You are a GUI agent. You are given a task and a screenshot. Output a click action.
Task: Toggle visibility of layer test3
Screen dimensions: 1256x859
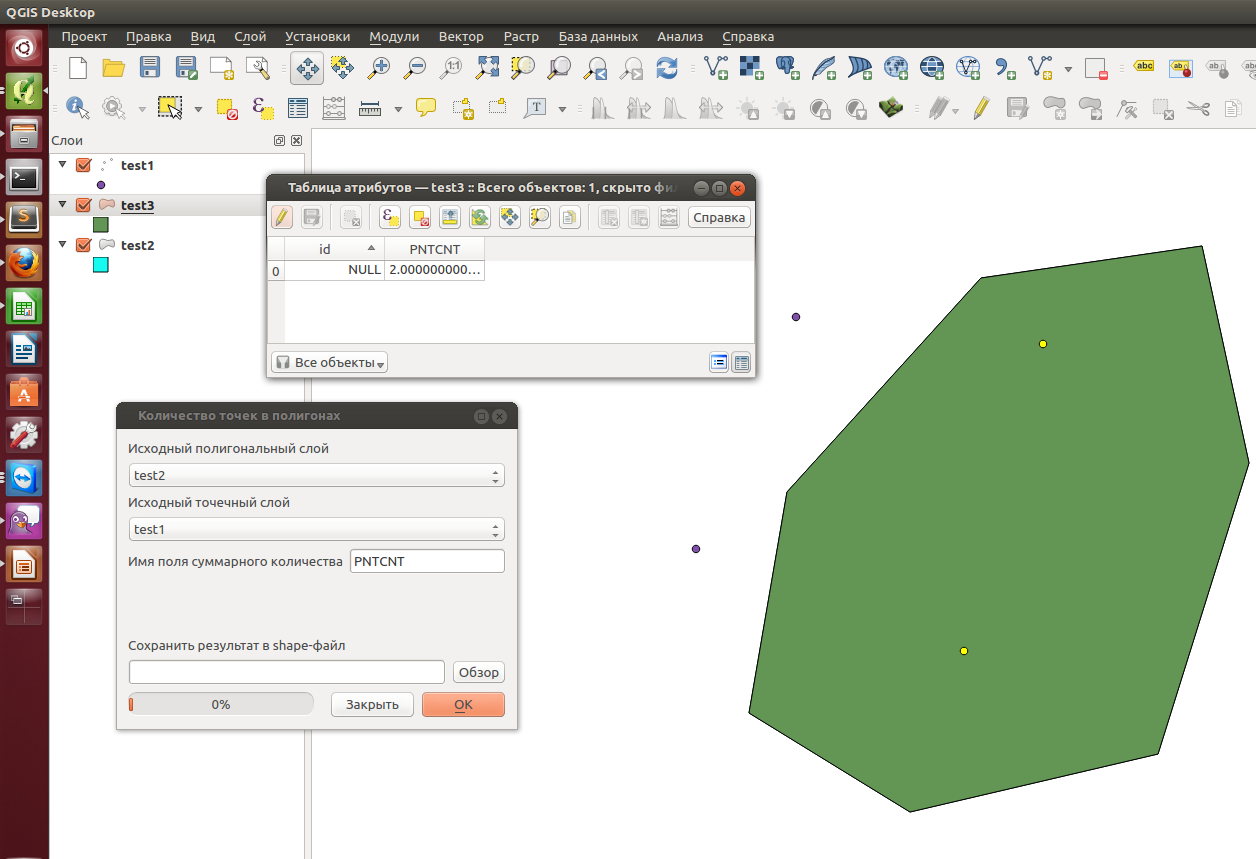pyautogui.click(x=84, y=205)
